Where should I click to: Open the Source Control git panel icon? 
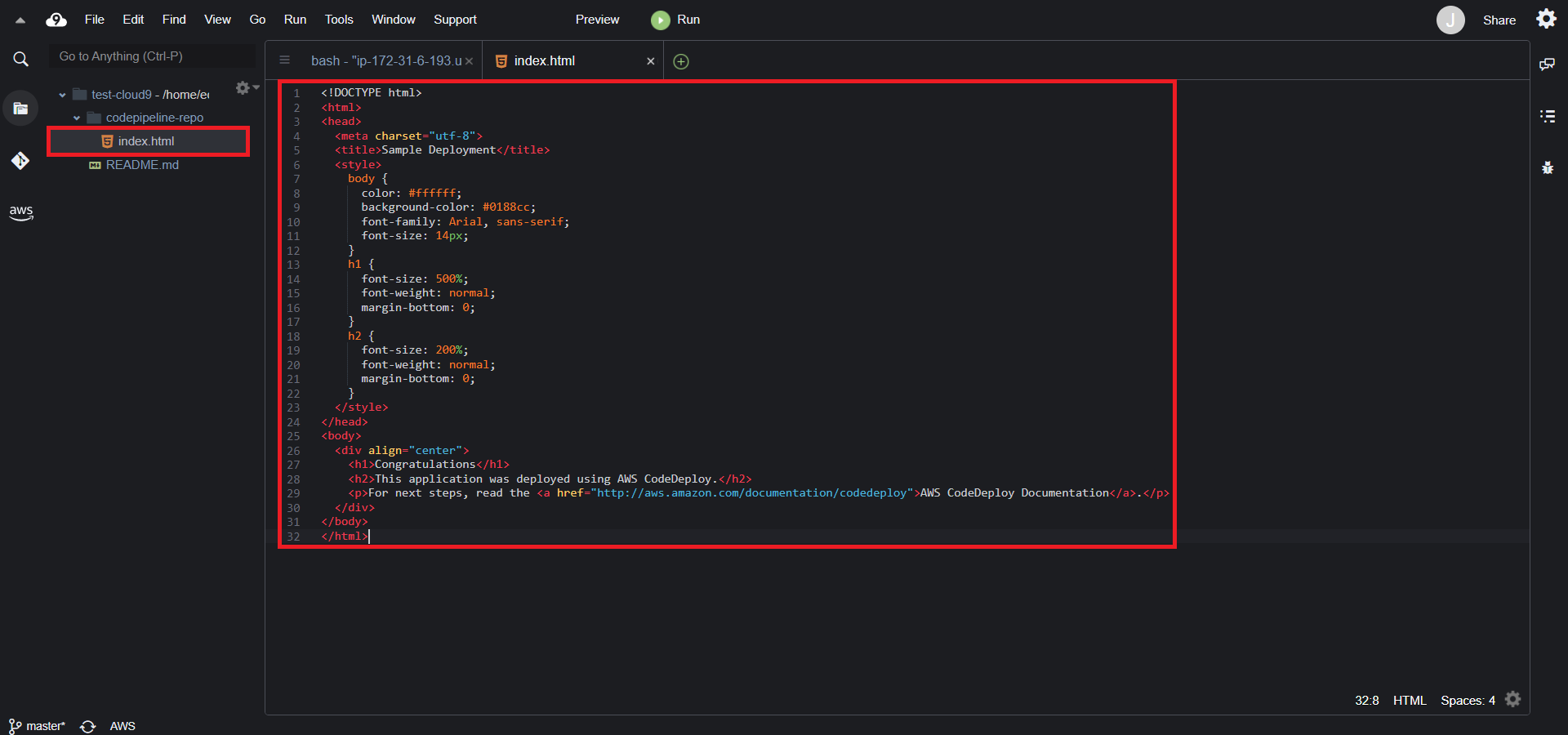(20, 161)
